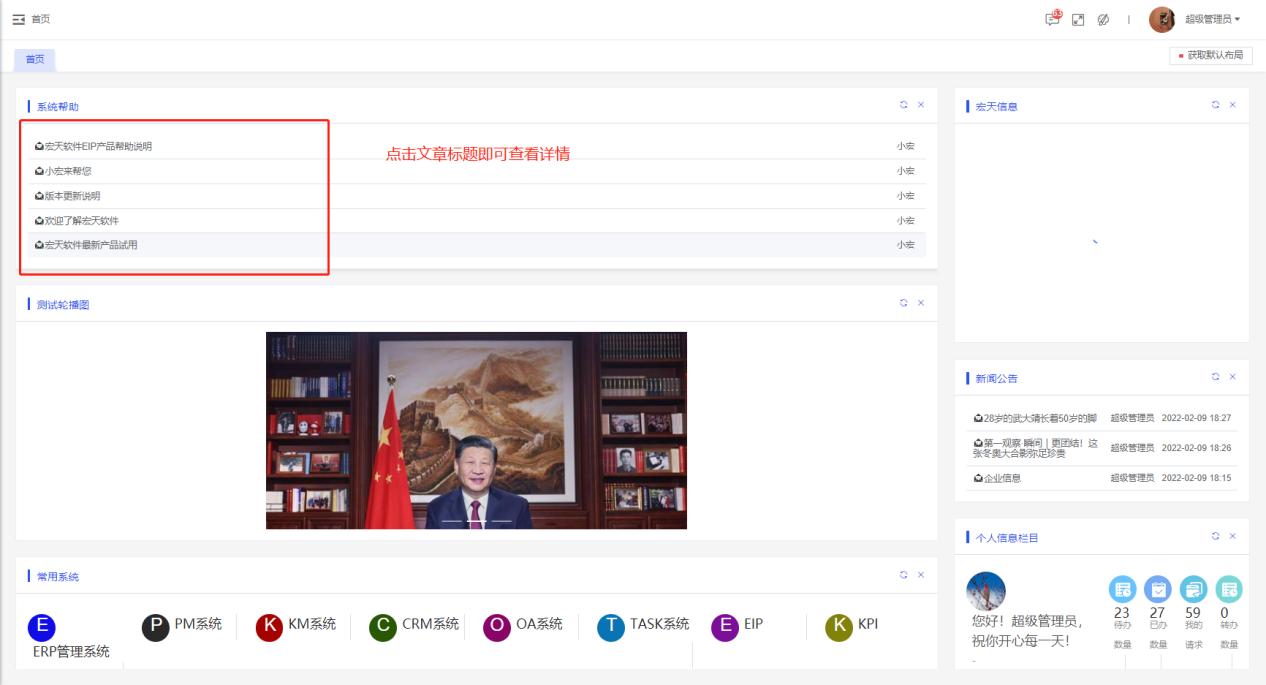The height and width of the screenshot is (685, 1266).
Task: Click the 转办 transferred count icon
Action: click(x=1229, y=589)
